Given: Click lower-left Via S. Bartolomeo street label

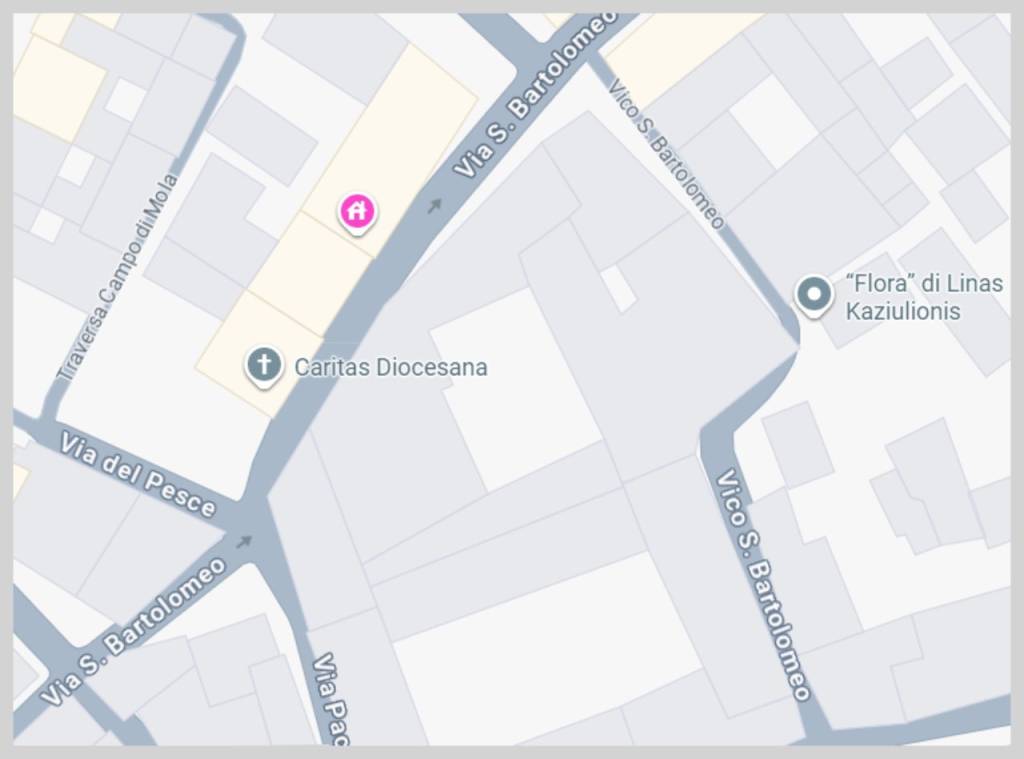Looking at the screenshot, I should (133, 632).
